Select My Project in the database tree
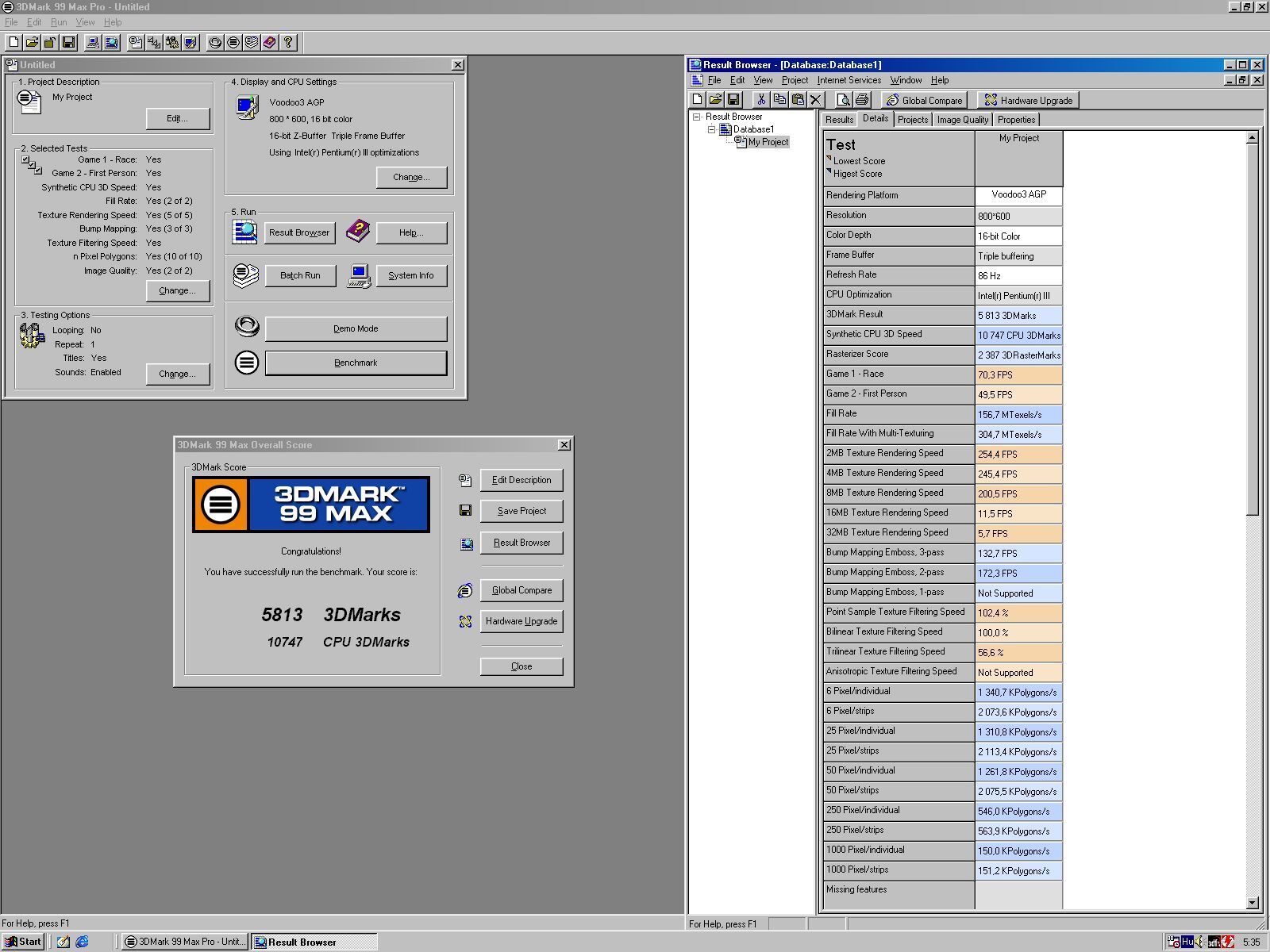The width and height of the screenshot is (1270, 952). click(x=768, y=142)
